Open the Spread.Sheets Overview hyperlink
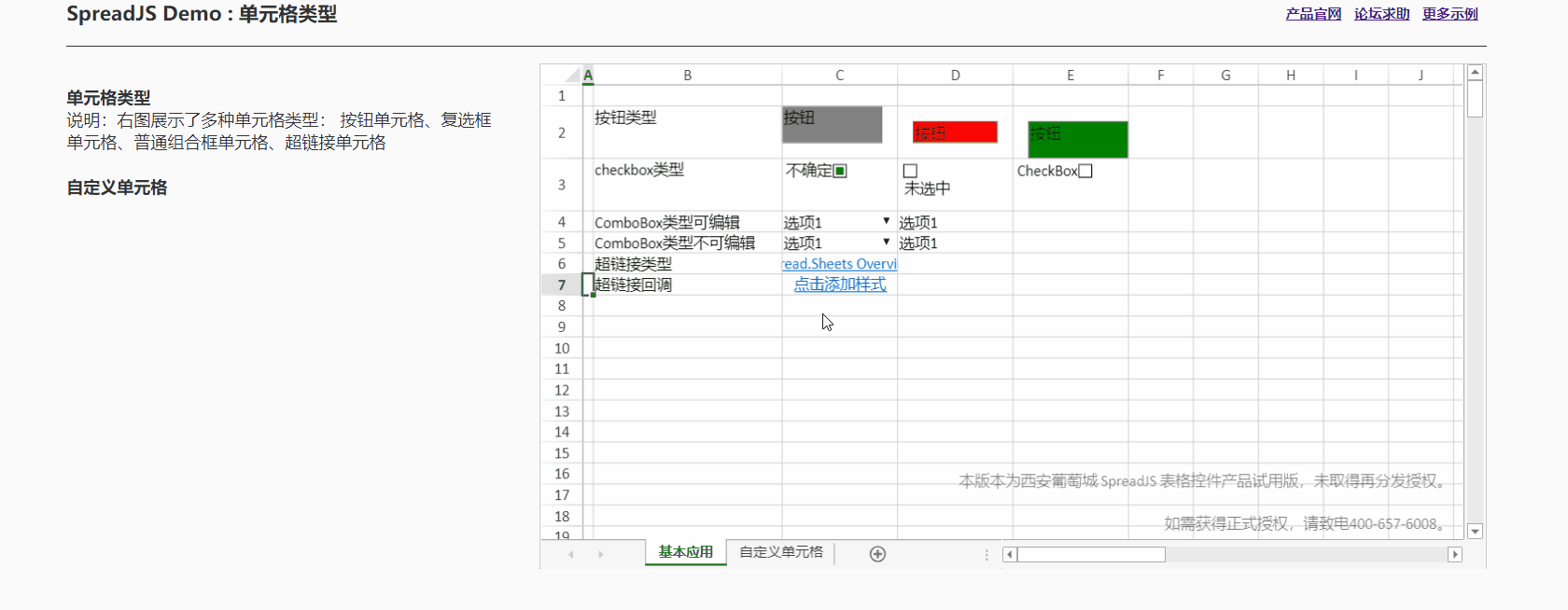Viewport: 1568px width, 610px height. tap(840, 264)
